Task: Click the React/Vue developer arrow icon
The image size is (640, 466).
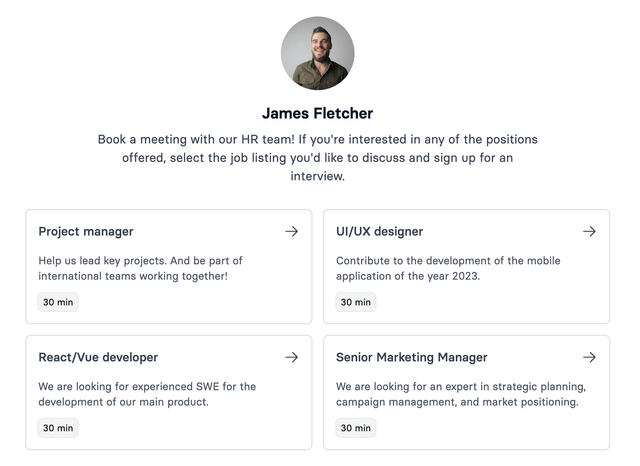Action: [x=291, y=357]
